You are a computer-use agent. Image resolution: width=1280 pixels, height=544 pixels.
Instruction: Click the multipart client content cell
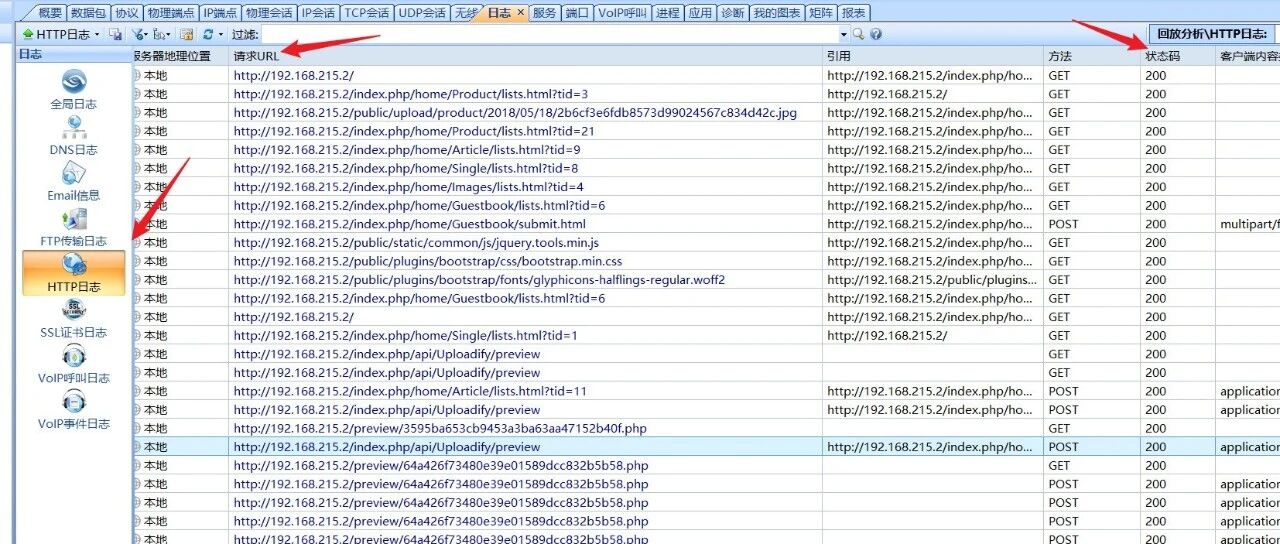click(1249, 224)
